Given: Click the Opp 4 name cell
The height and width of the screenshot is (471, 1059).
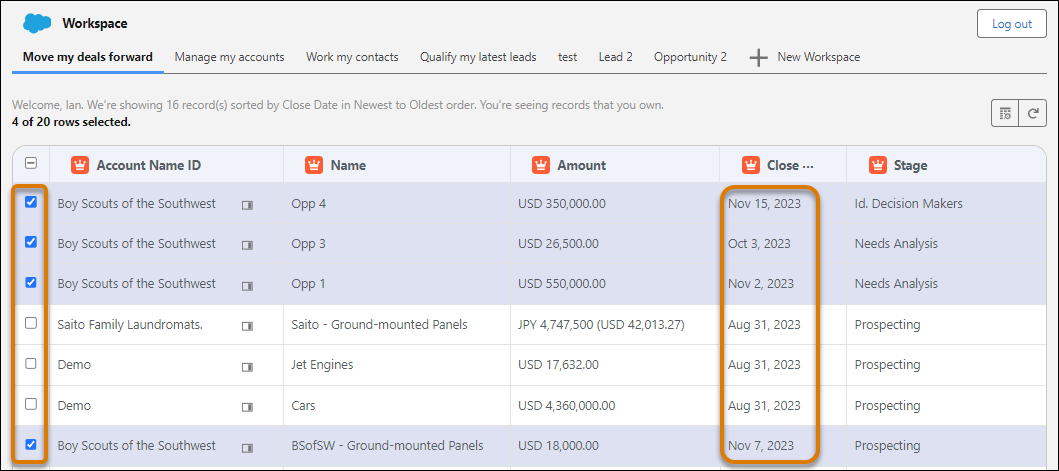Looking at the screenshot, I should (x=396, y=203).
